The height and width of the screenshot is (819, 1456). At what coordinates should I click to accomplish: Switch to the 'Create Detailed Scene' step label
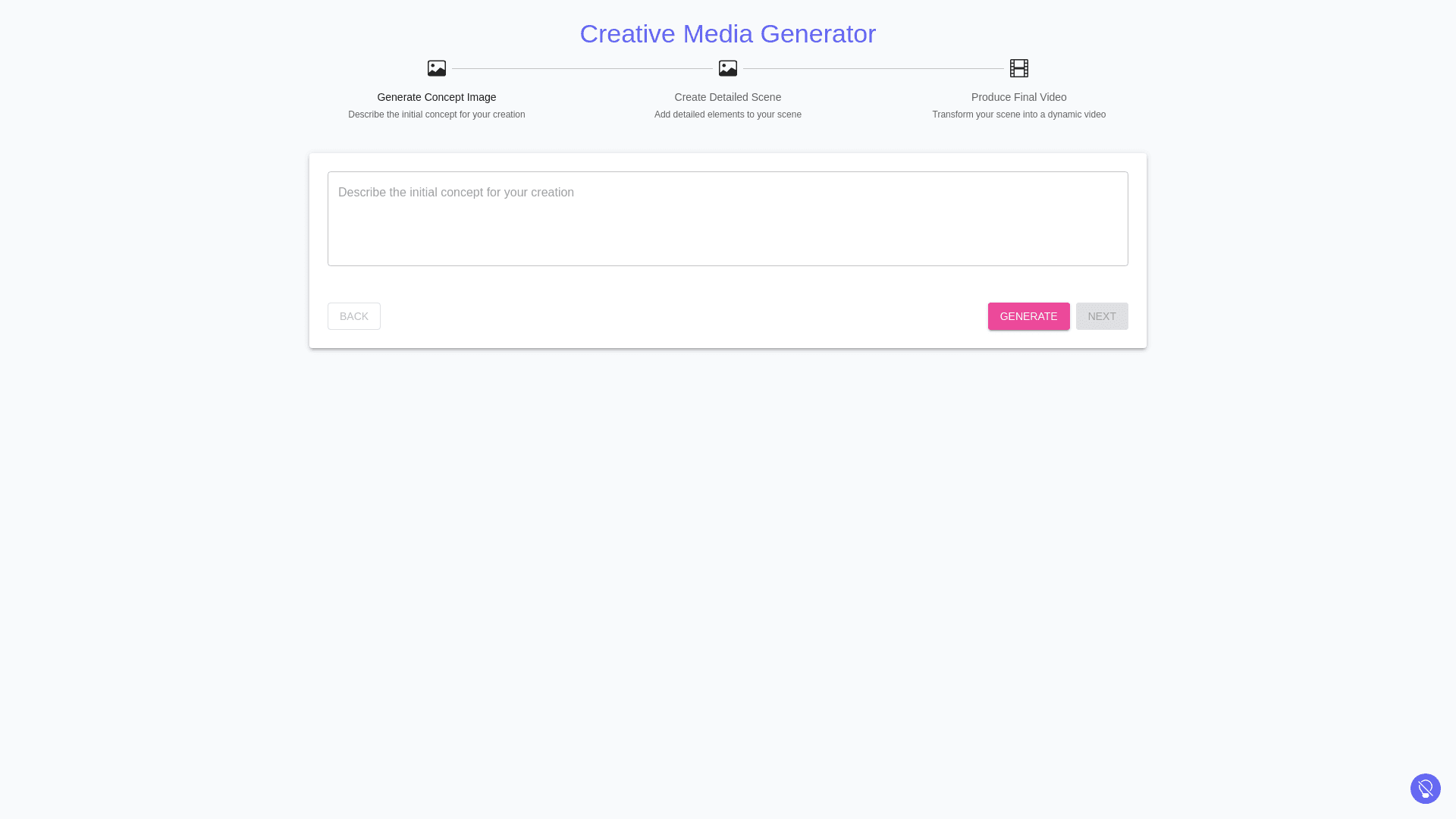tap(727, 97)
